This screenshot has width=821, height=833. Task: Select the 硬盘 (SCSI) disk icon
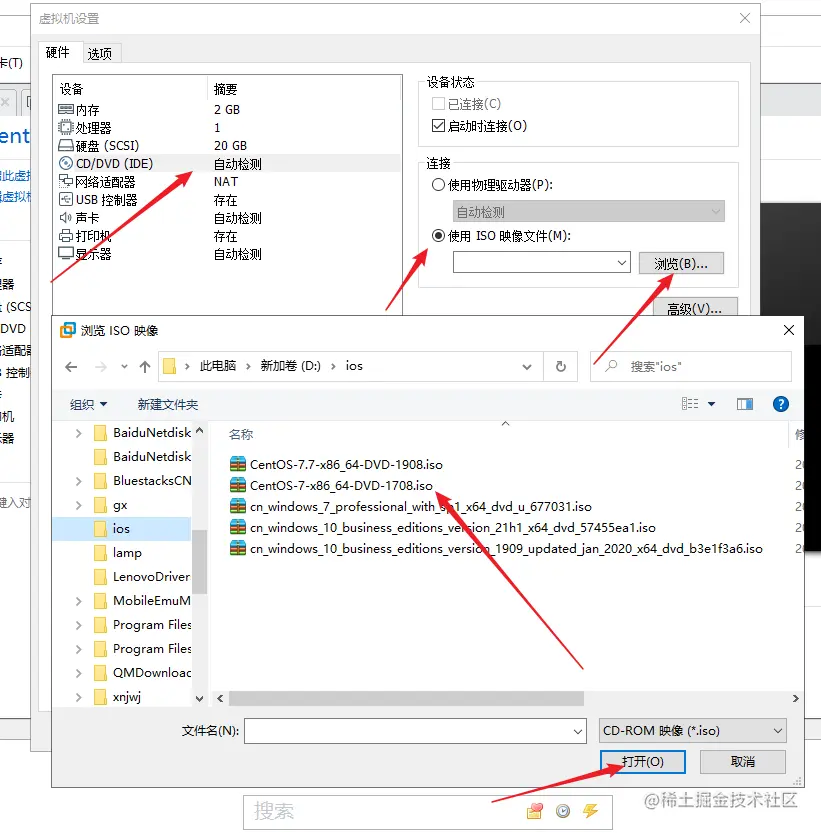coord(66,145)
